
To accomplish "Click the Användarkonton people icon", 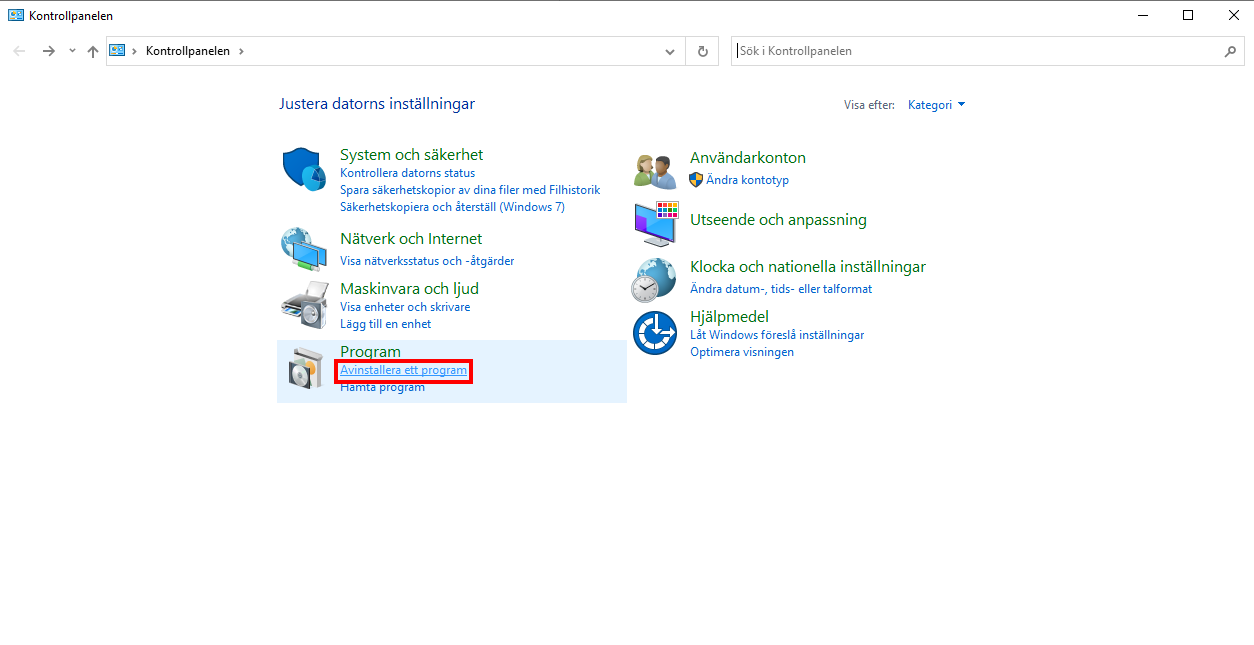I will (x=655, y=170).
